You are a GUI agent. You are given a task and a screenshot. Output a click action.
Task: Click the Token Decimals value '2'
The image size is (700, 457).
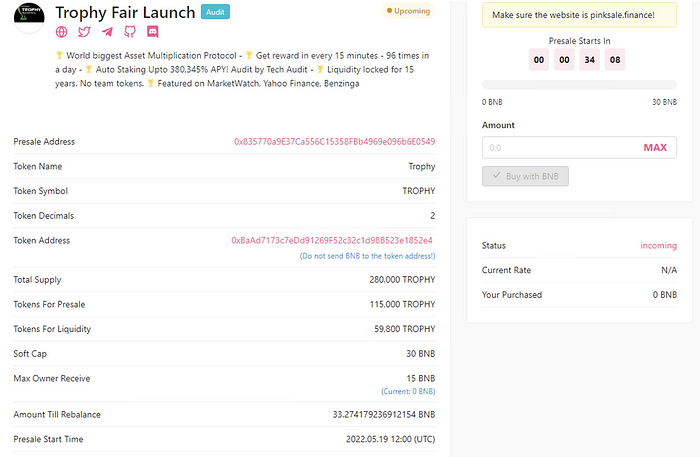point(433,216)
